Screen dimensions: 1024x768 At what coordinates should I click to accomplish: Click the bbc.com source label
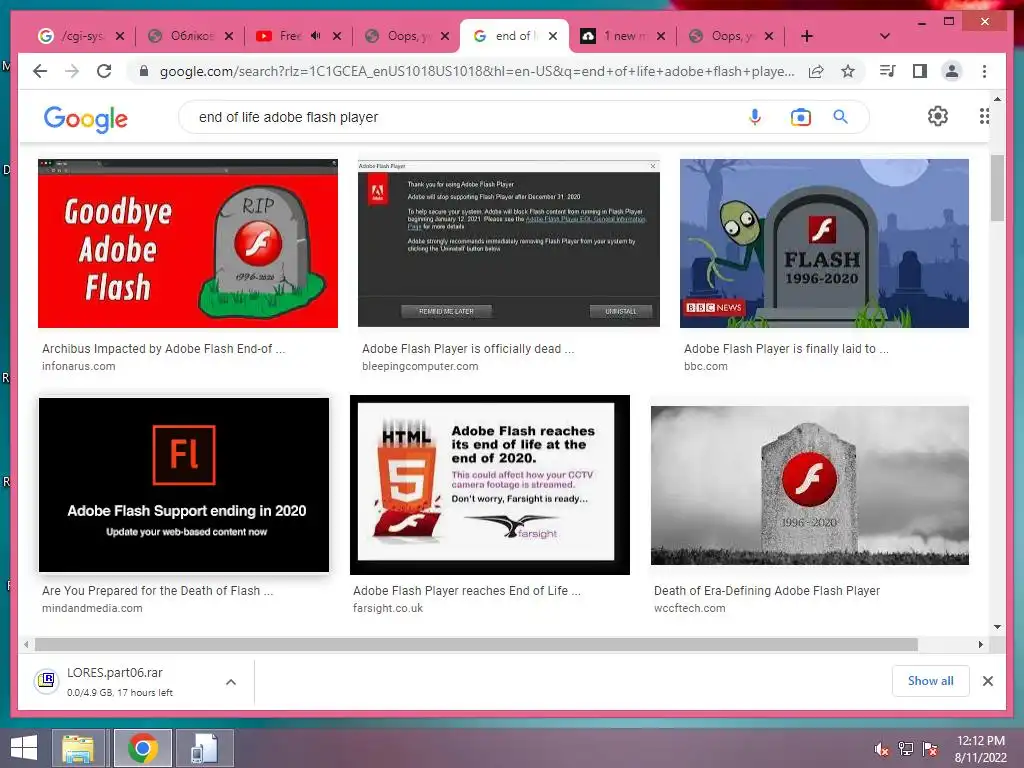pos(705,366)
